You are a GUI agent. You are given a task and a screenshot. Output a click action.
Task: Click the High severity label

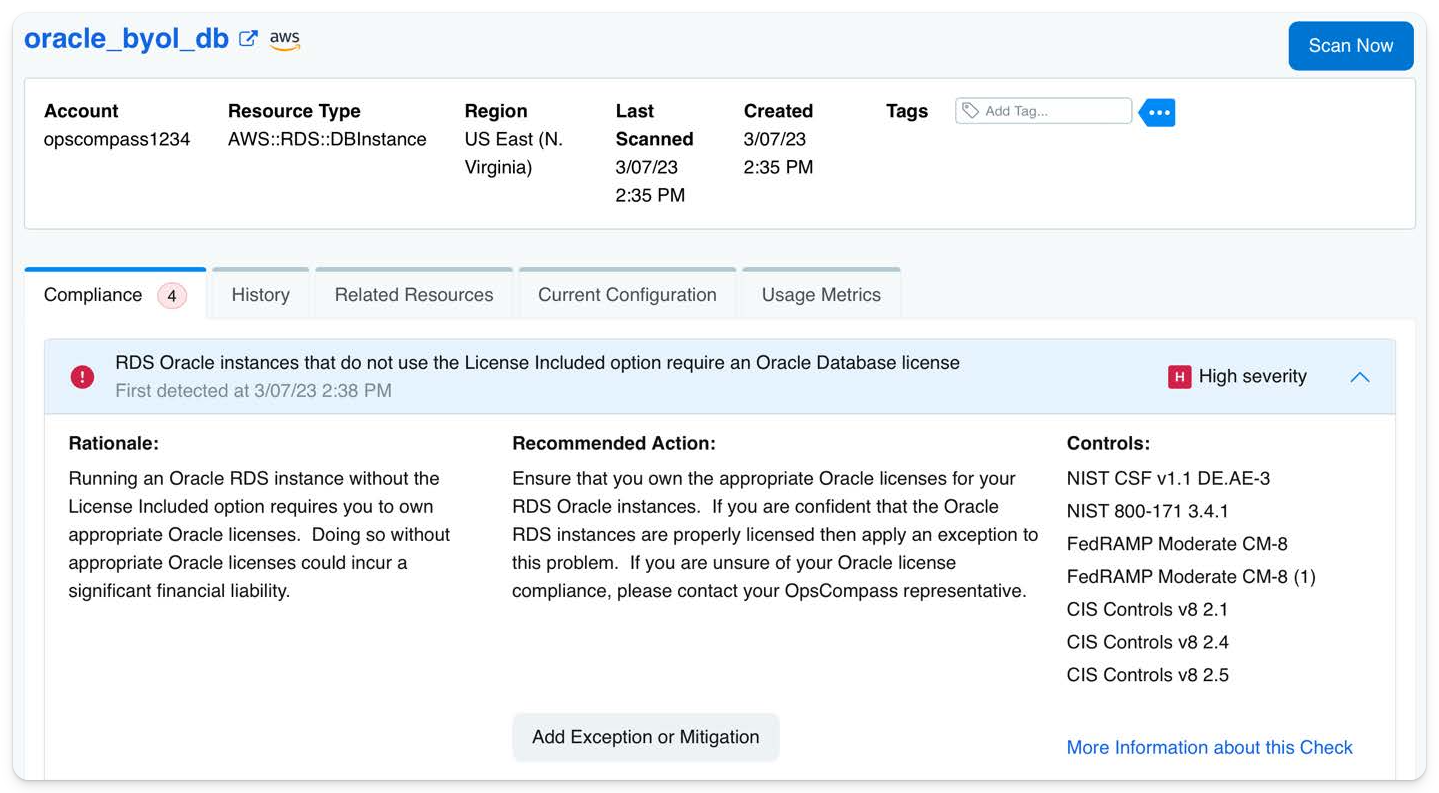(x=1252, y=377)
